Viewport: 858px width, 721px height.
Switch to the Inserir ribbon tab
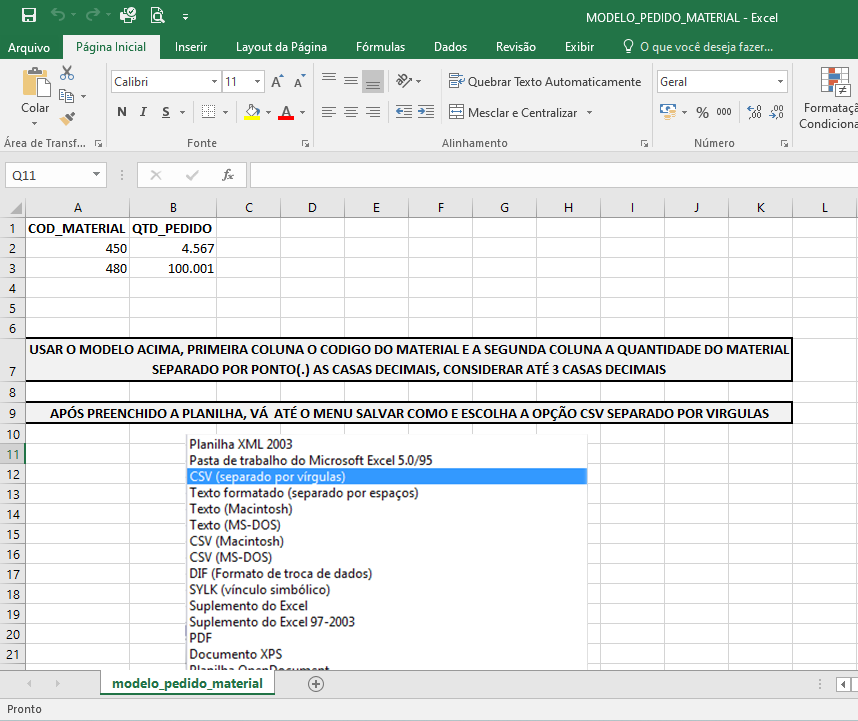click(191, 47)
